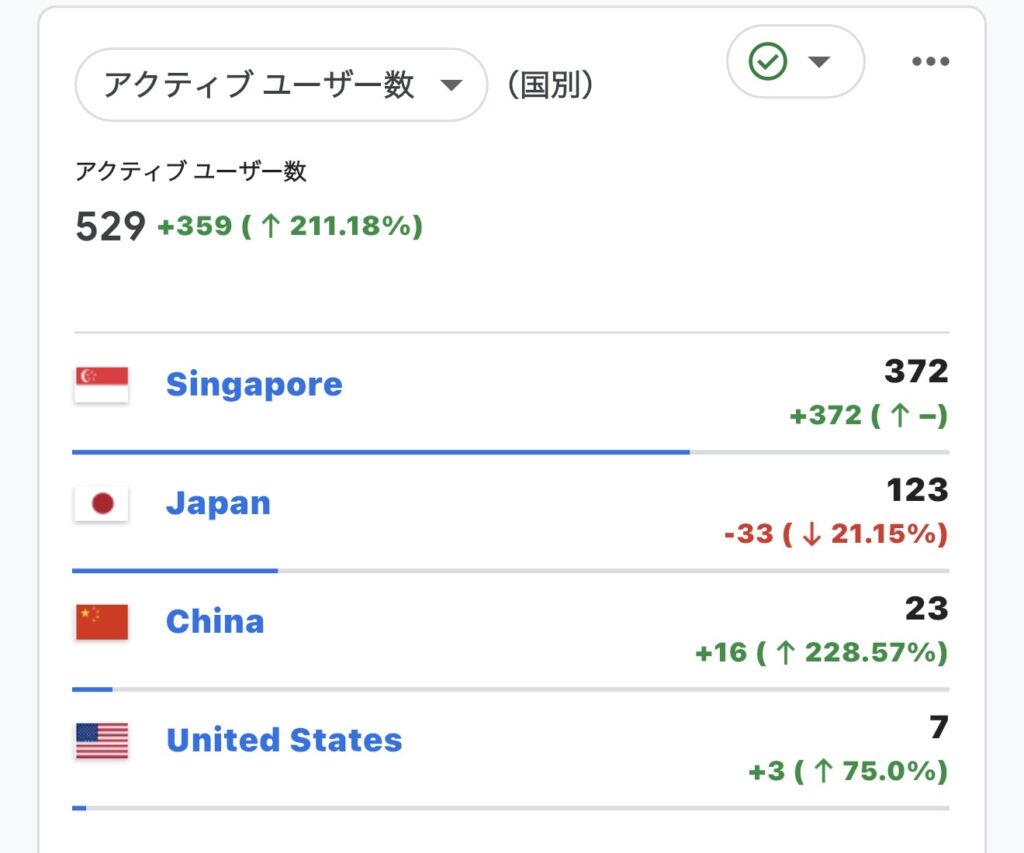Screen dimensions: 1024x853
Task: Click the total 529 active users value
Action: pos(110,226)
